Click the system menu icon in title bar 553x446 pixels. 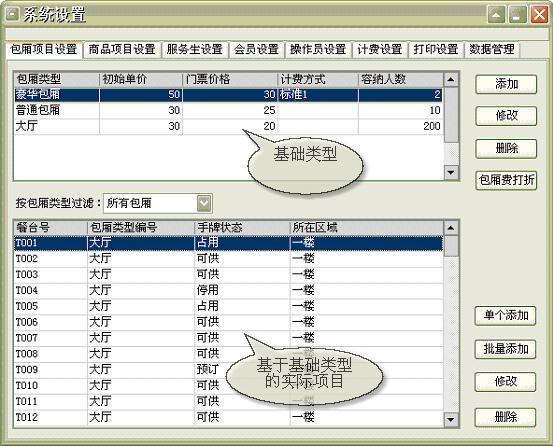click(x=12, y=14)
